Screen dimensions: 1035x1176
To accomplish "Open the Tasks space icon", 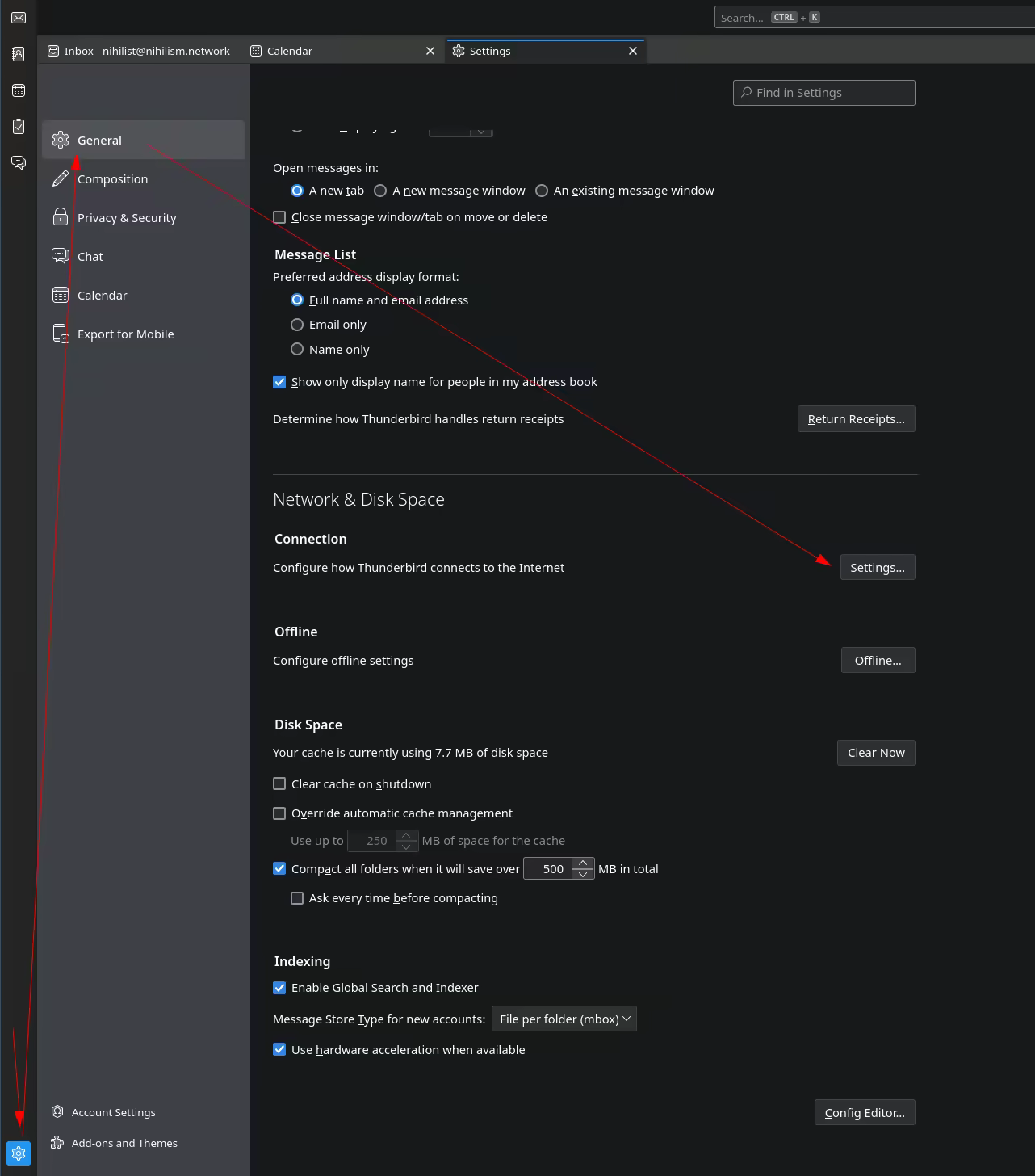I will [19, 127].
